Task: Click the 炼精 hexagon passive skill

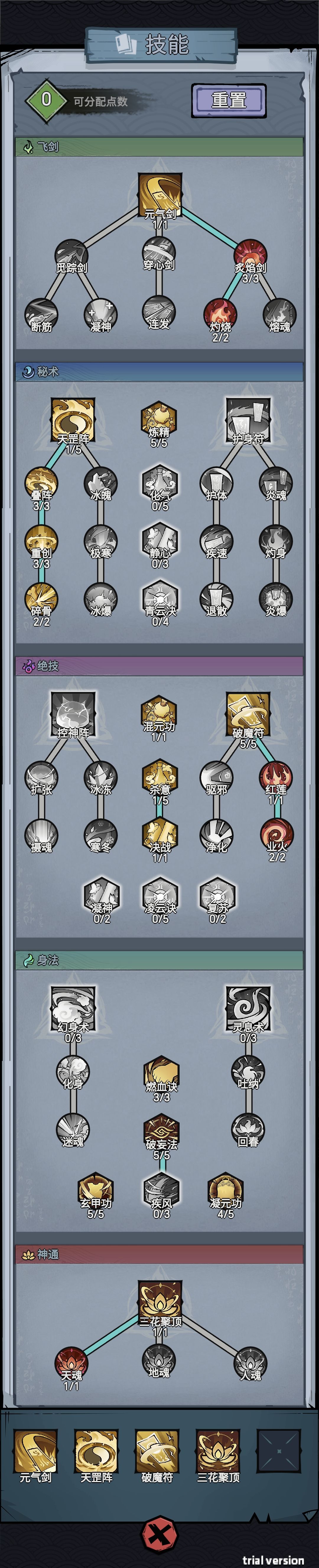Action: (x=159, y=419)
